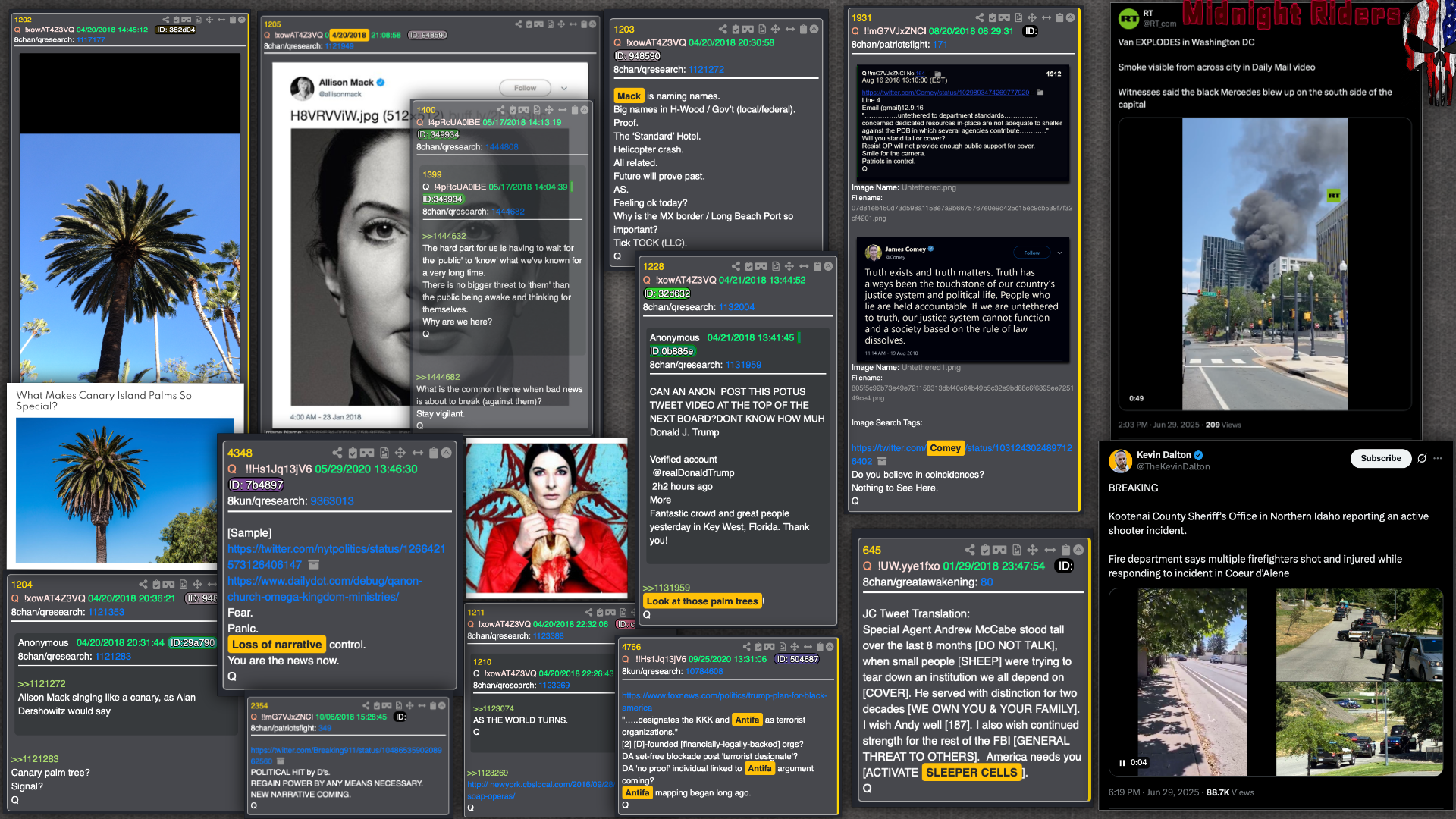Viewport: 1456px width, 819px height.
Task: Open the nytpolitics twitter link in post 4348
Action: pos(336,557)
